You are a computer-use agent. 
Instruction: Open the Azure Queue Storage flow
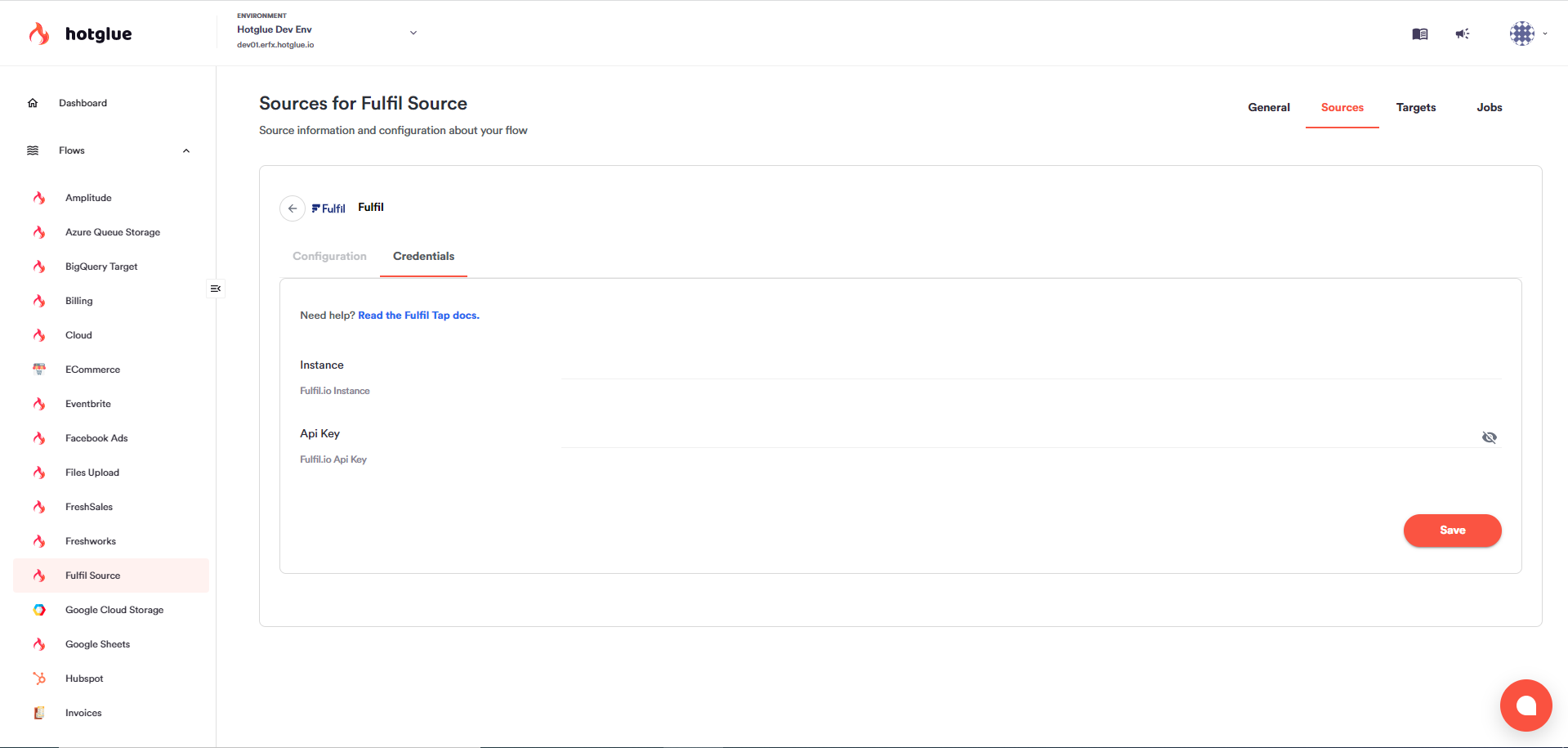pos(113,232)
